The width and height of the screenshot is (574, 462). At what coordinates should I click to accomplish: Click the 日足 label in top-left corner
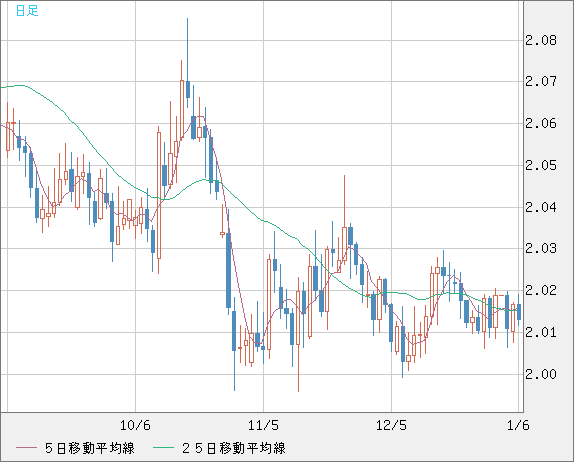(x=27, y=11)
